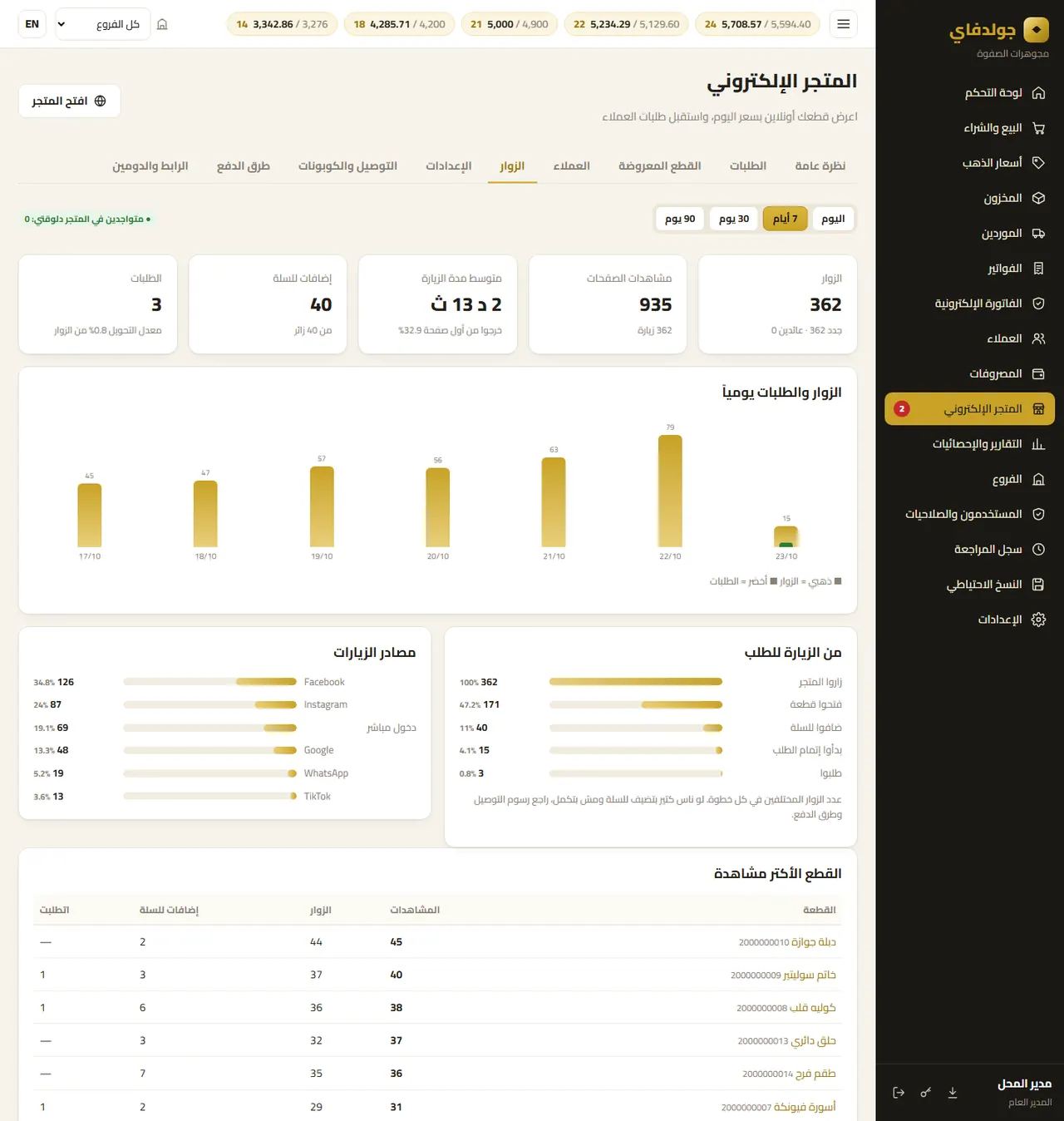Switch to the الرابط والدومين tab
This screenshot has width=1064, height=1121.
point(150,166)
